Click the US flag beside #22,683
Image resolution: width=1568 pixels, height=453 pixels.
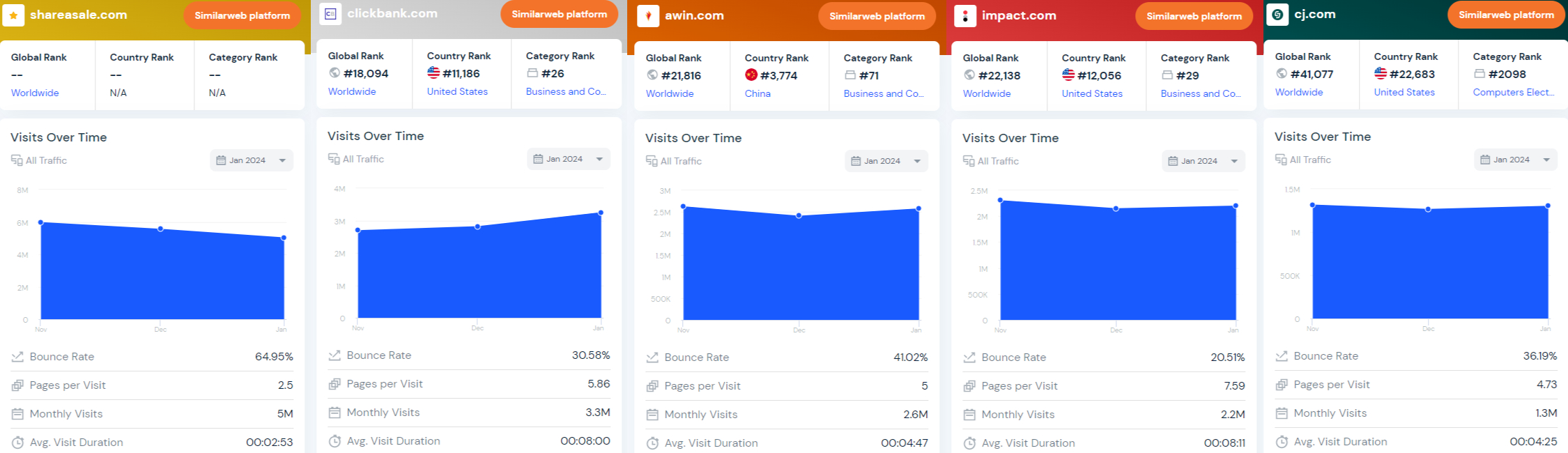coord(1381,74)
